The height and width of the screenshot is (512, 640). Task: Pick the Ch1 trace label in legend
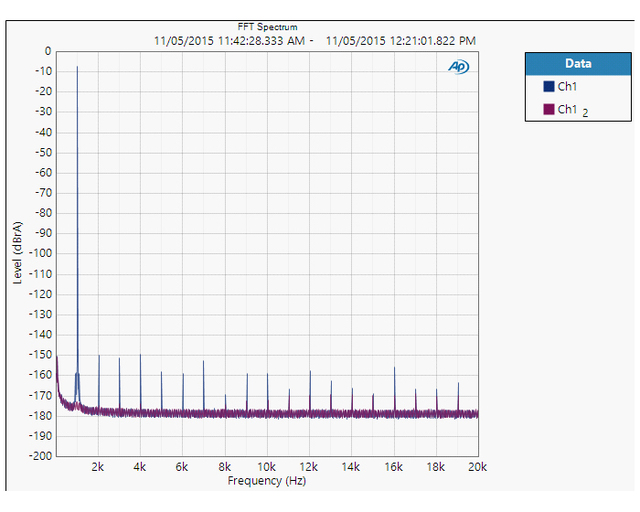pyautogui.click(x=567, y=87)
